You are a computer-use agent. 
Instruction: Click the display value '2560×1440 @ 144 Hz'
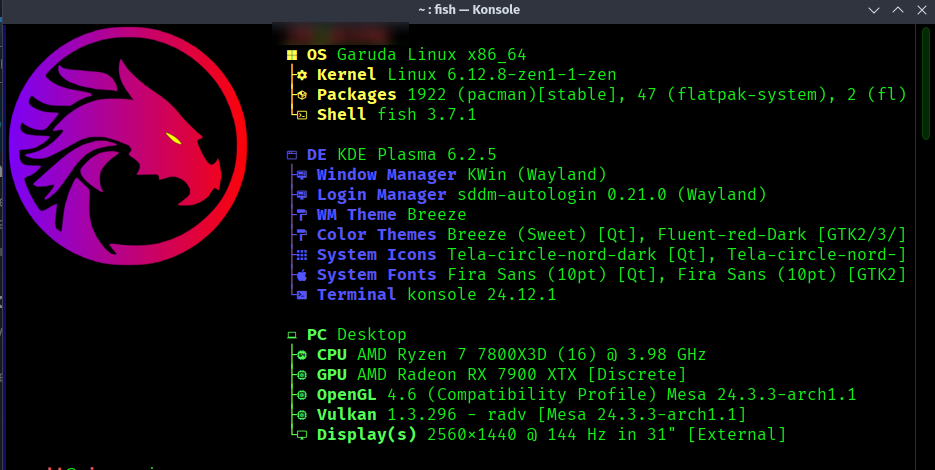[517, 434]
